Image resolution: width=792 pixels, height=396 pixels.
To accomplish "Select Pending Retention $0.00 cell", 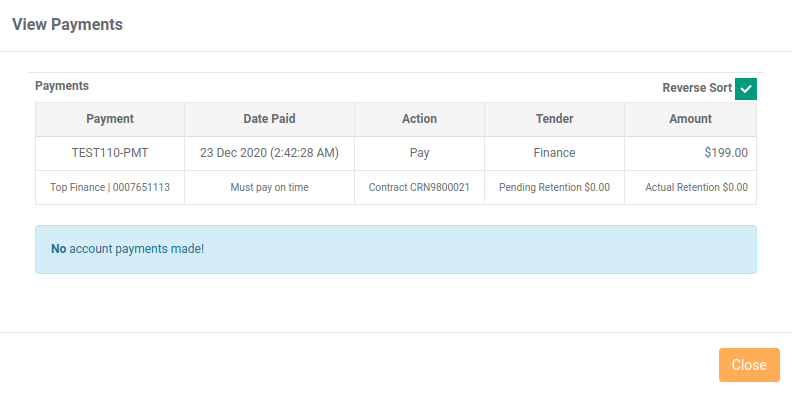I will tap(554, 187).
